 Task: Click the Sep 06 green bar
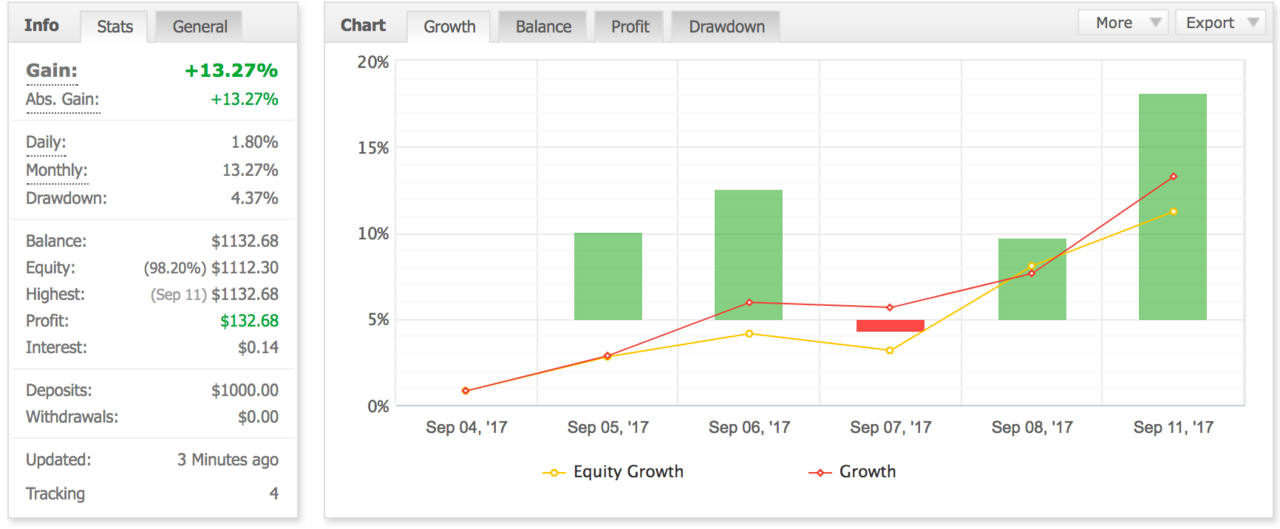pyautogui.click(x=748, y=255)
